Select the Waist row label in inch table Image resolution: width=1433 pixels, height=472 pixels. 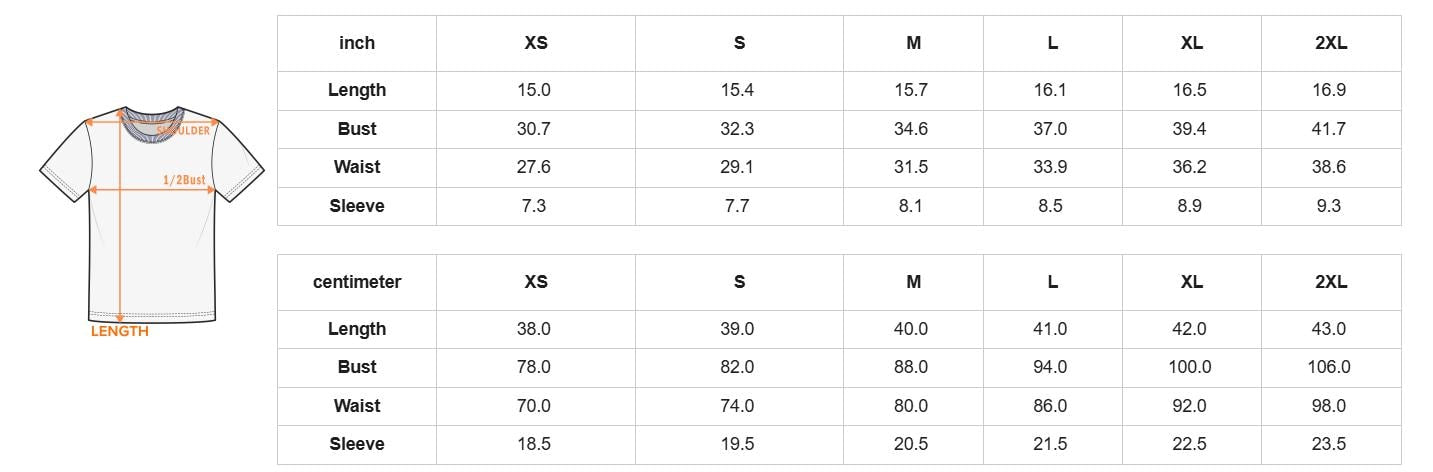point(357,167)
